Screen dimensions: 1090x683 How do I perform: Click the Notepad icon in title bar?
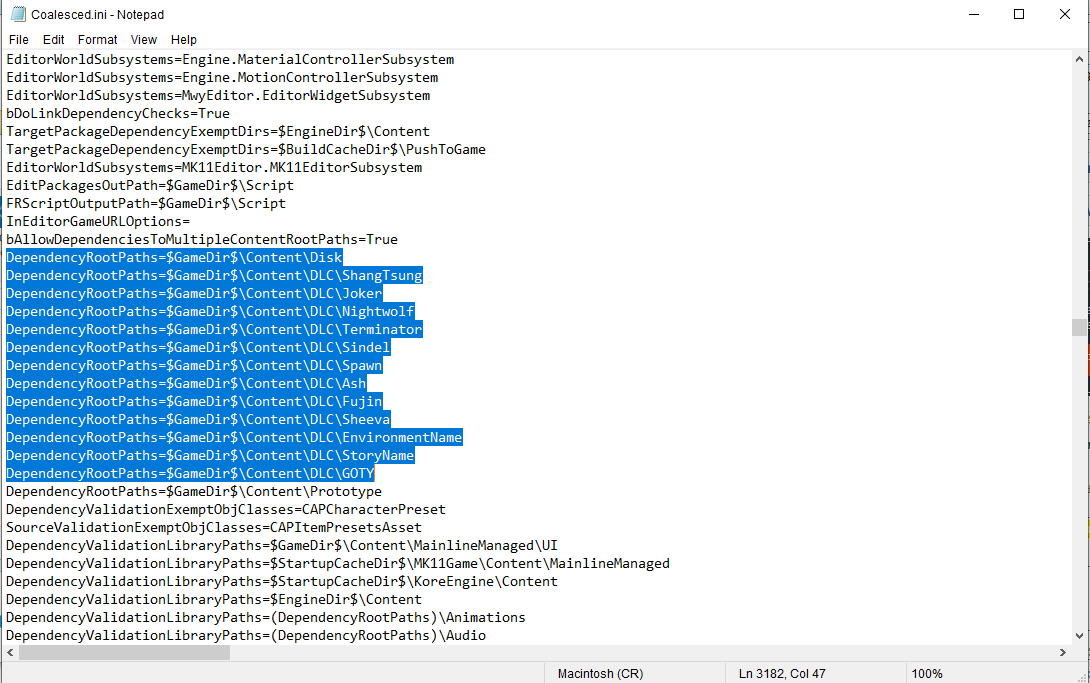(x=17, y=14)
